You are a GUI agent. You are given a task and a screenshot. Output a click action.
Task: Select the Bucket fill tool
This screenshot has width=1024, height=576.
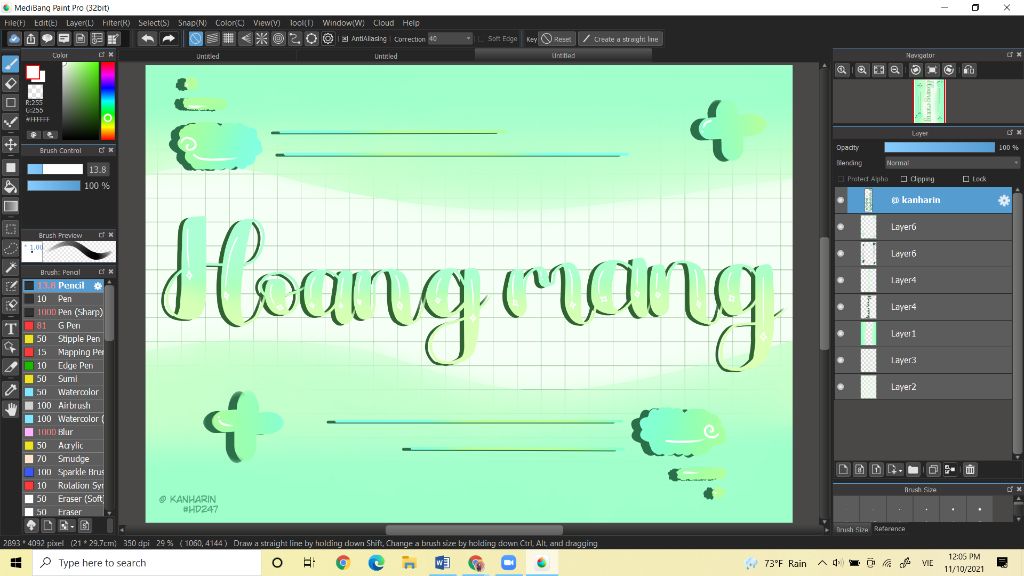(x=10, y=187)
